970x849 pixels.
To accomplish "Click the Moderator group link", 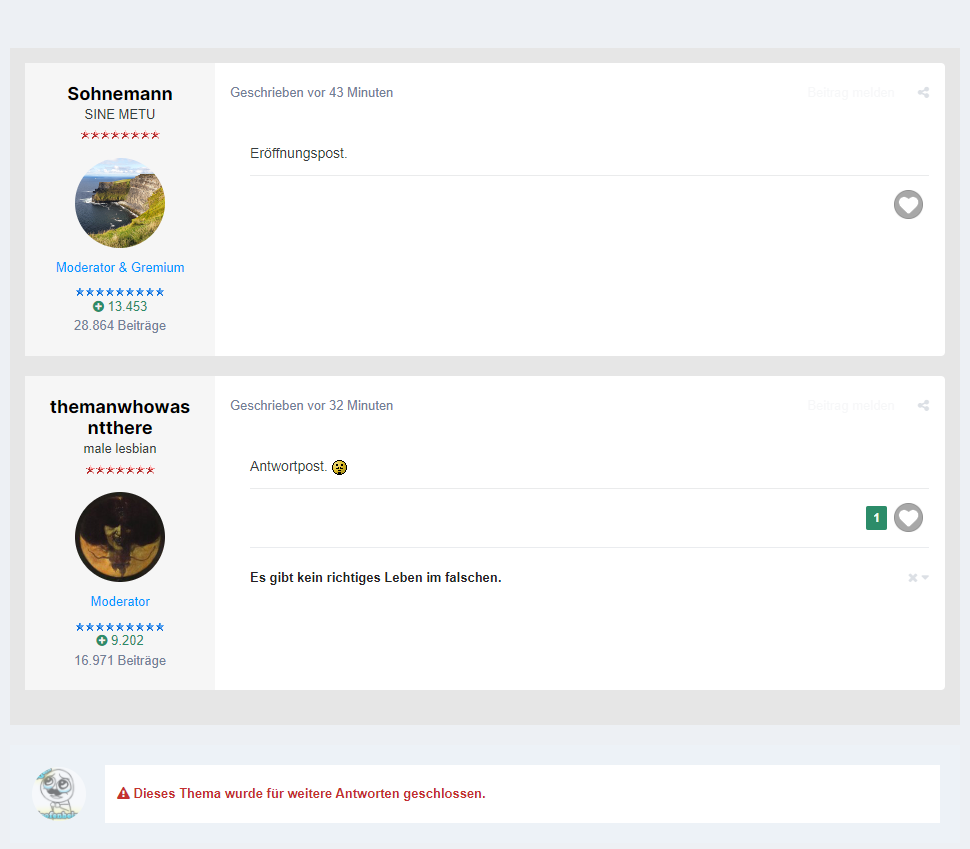I will tap(120, 601).
